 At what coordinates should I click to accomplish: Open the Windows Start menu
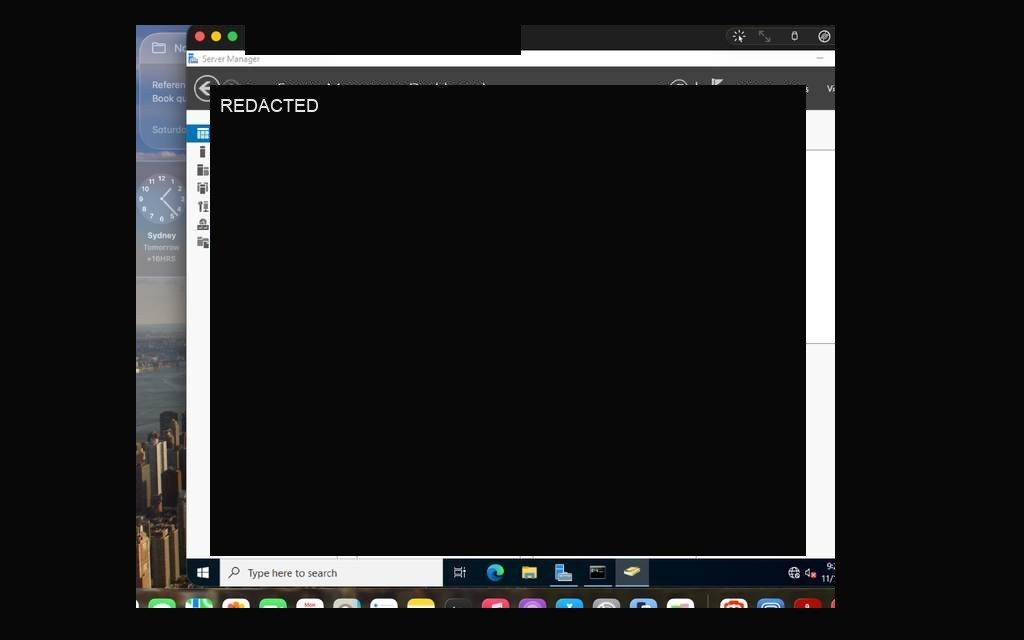click(x=202, y=573)
